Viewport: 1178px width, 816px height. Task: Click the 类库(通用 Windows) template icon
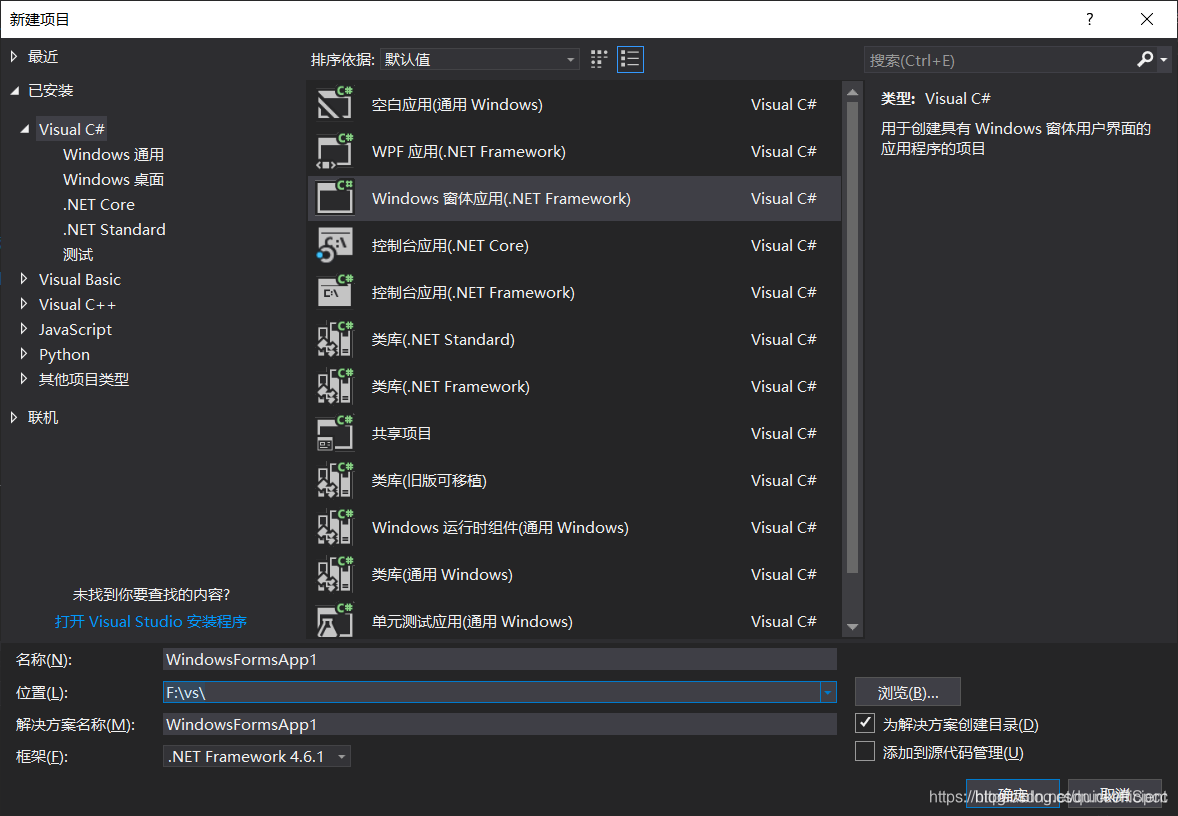(x=335, y=574)
